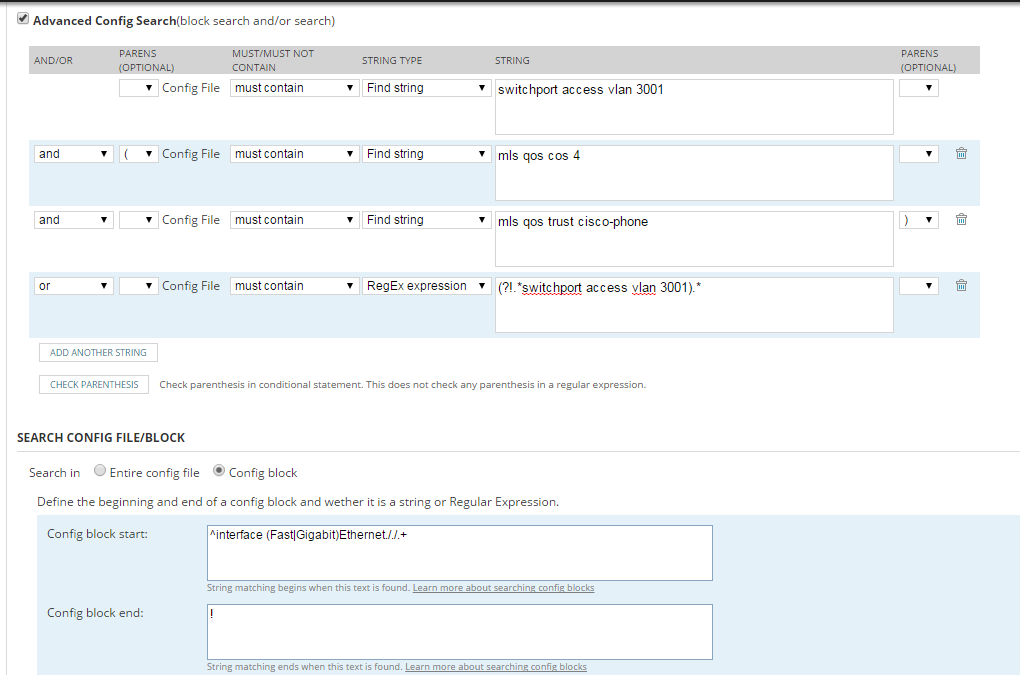Open must contain dropdown for cisco-phone row

(295, 220)
